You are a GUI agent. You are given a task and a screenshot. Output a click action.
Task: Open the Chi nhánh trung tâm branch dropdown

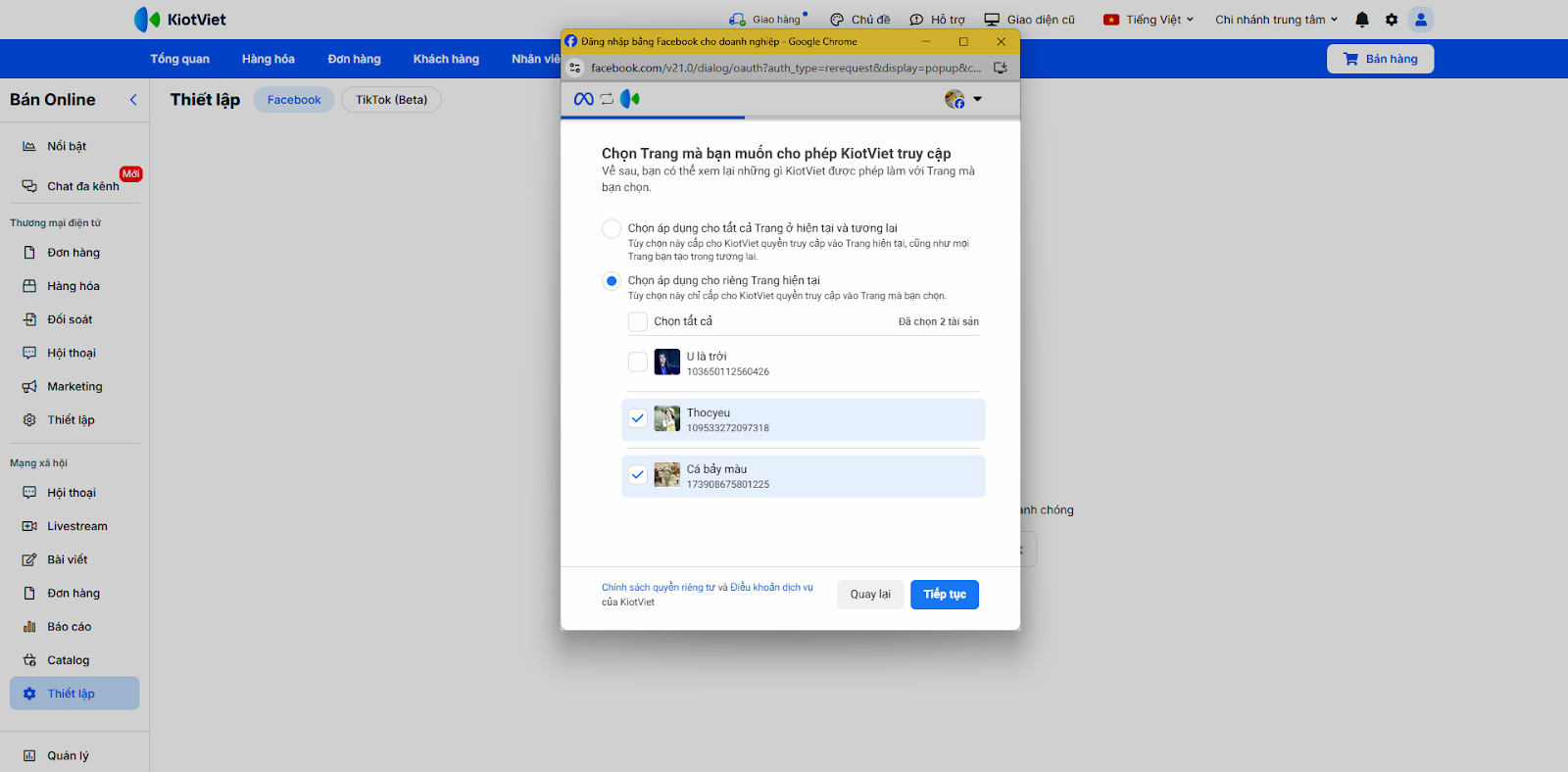(1277, 20)
